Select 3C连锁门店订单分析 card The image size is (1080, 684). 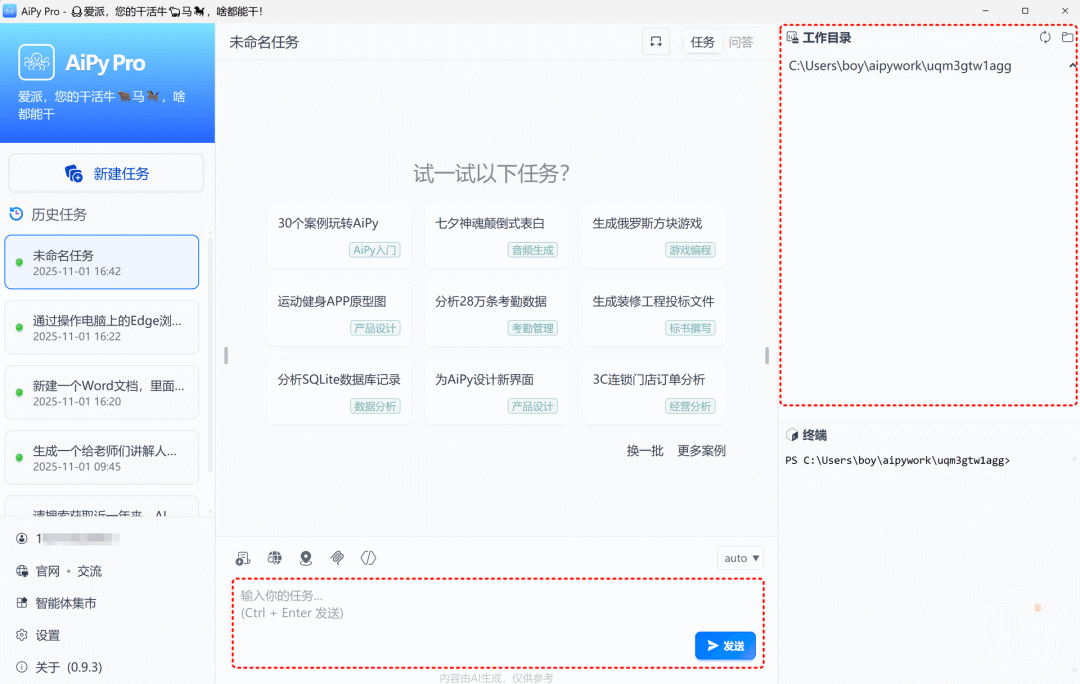(654, 391)
